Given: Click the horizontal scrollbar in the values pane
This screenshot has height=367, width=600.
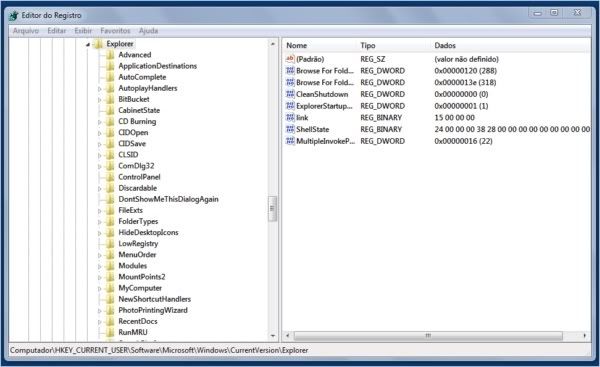Looking at the screenshot, I should tap(428, 336).
